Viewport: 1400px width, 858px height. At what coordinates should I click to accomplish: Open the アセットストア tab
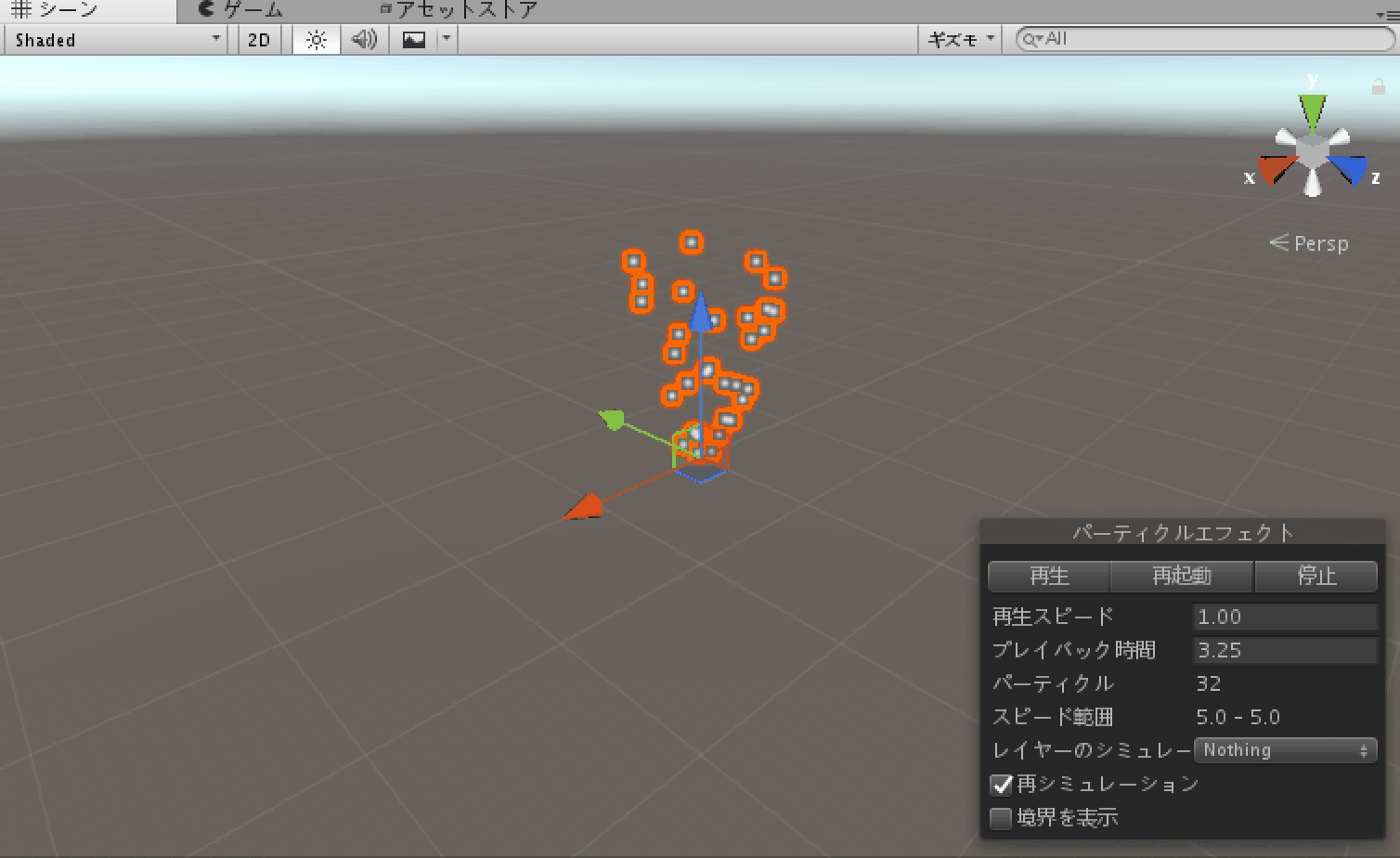pos(460,10)
